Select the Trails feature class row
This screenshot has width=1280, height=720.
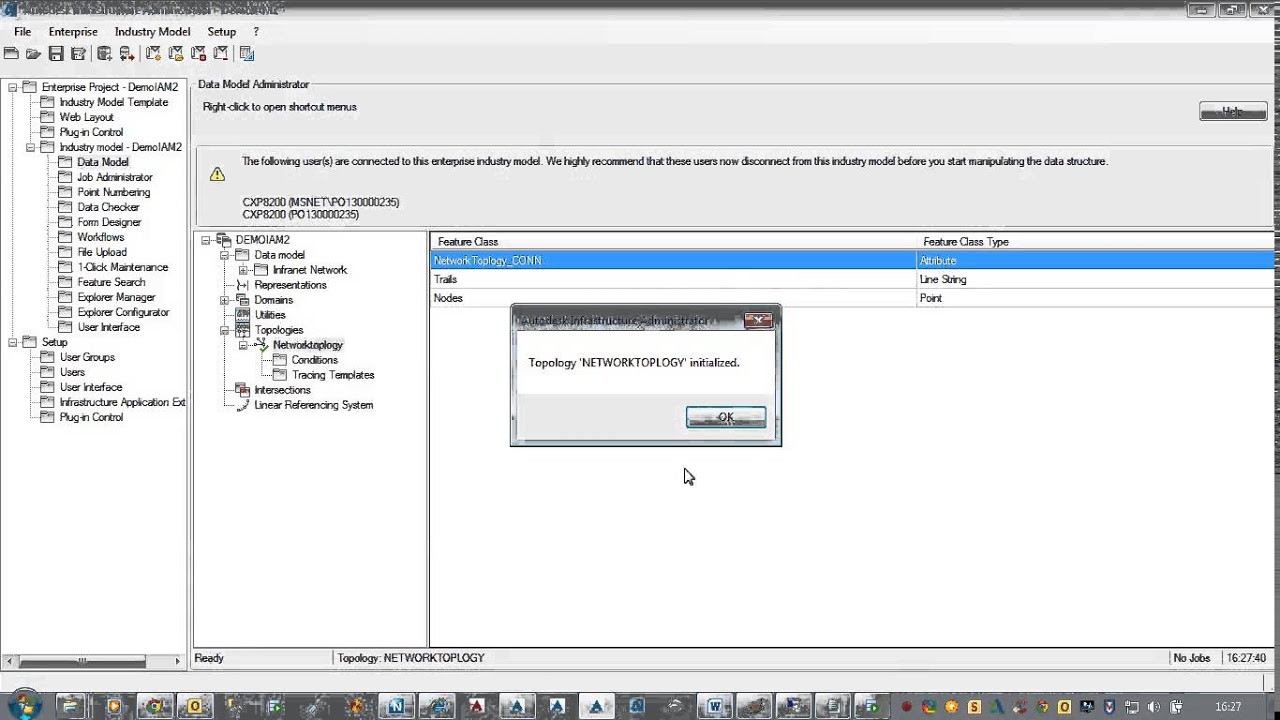(853, 280)
